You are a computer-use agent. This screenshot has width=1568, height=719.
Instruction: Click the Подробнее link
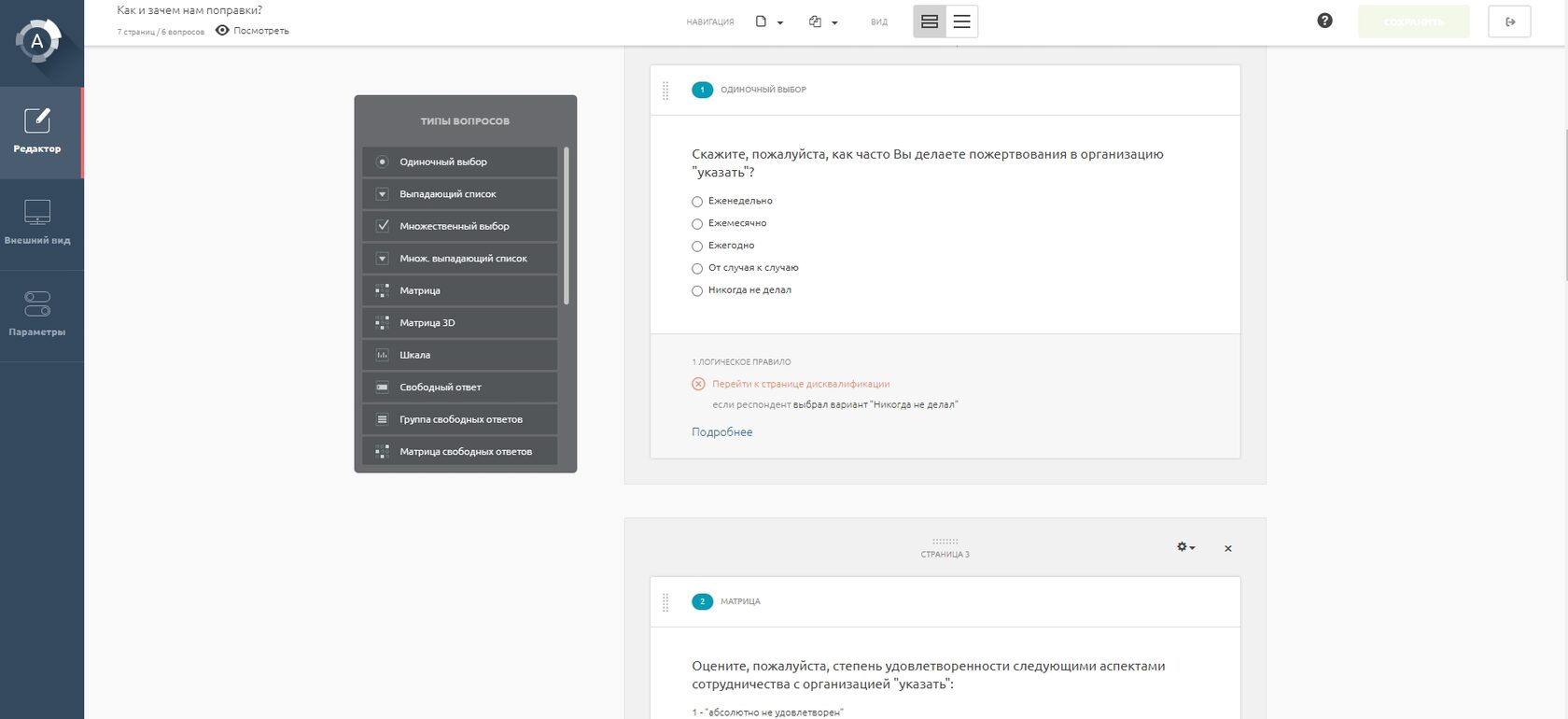pyautogui.click(x=721, y=432)
